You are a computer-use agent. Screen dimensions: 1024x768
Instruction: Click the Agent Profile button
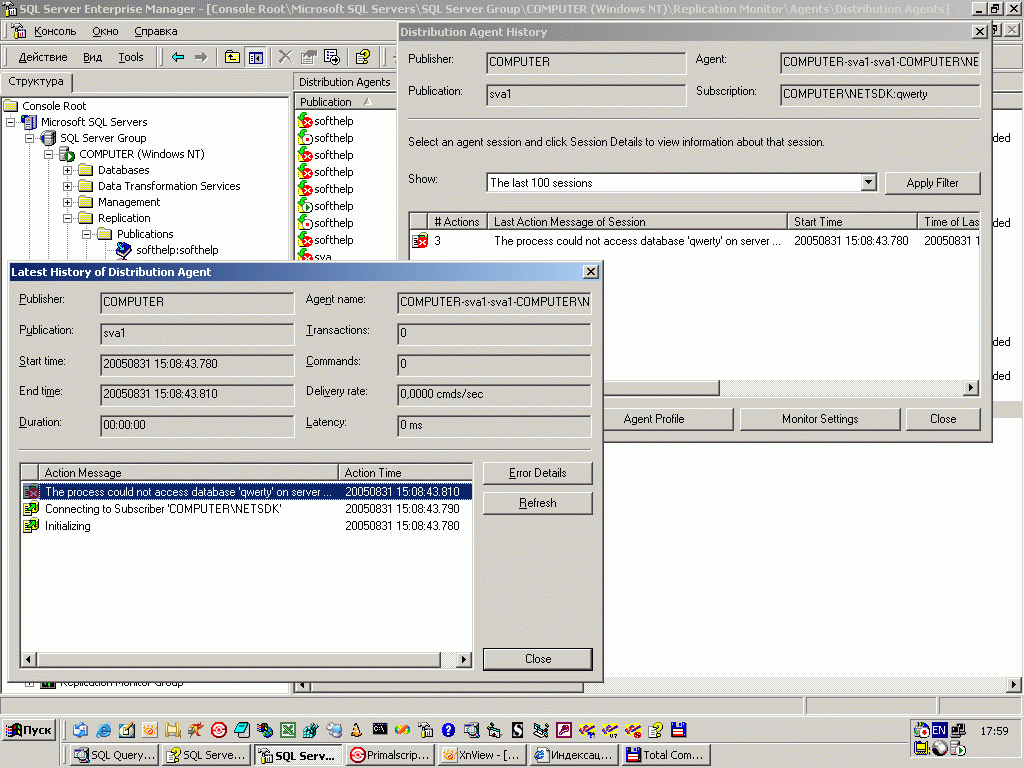coord(654,419)
